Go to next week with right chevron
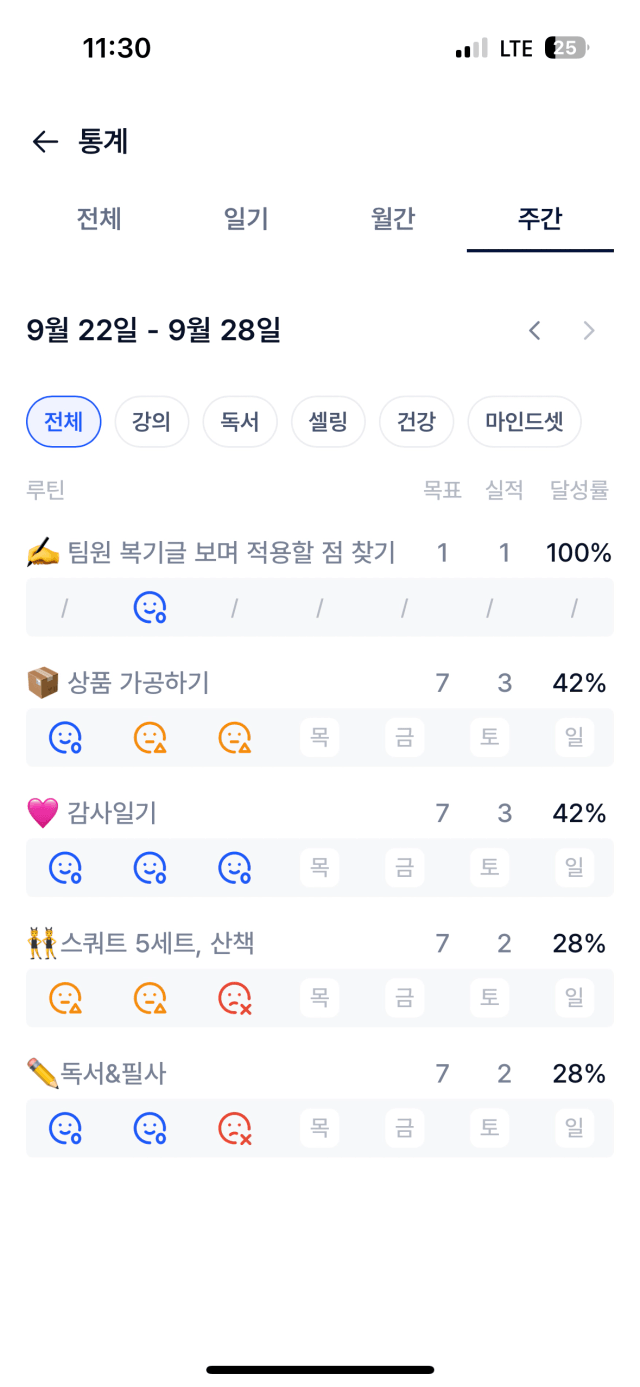 589,330
